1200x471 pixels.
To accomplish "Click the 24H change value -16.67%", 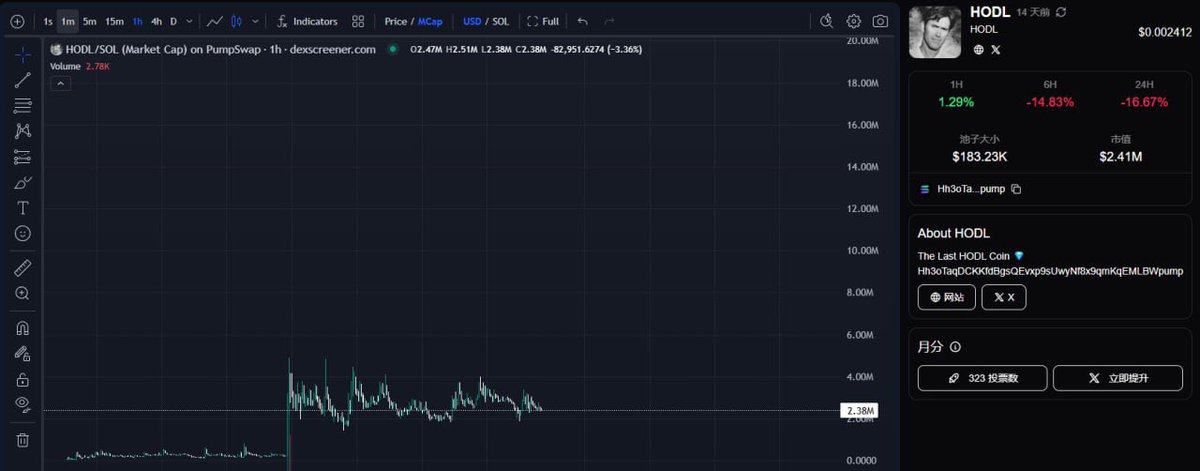I will pos(1144,102).
